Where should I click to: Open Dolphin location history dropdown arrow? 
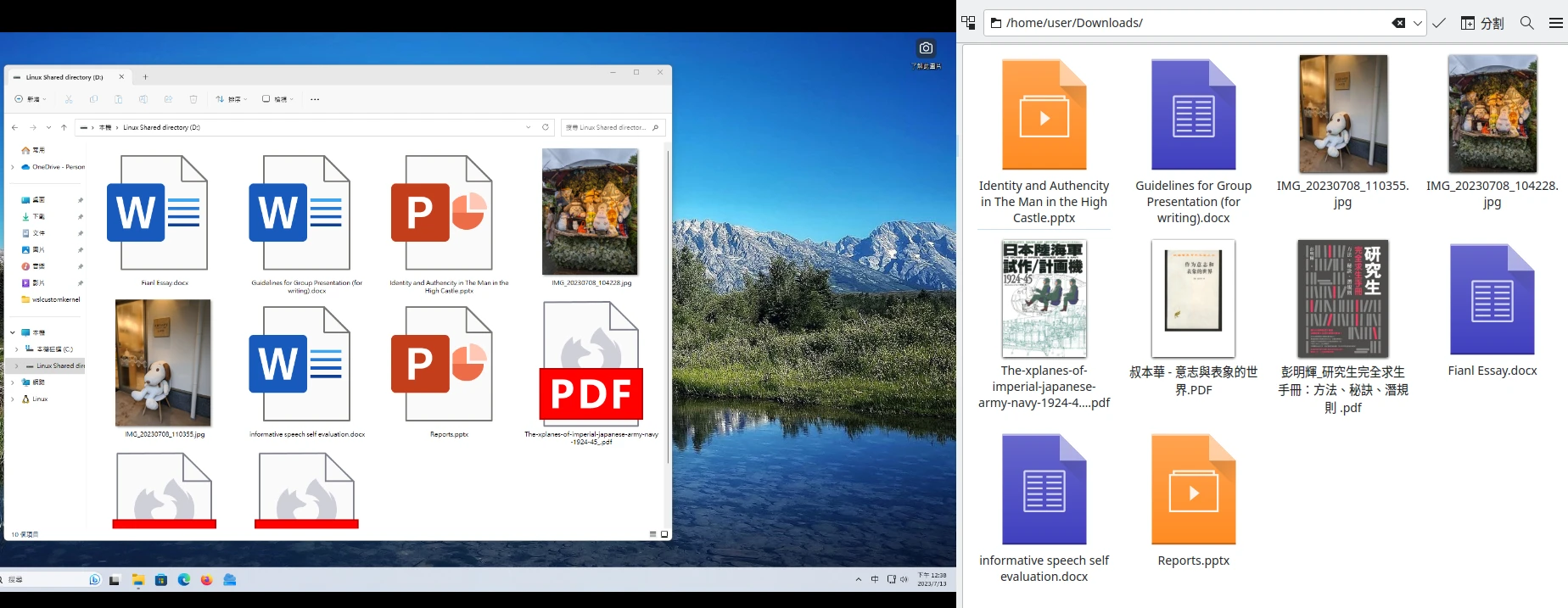click(1417, 23)
